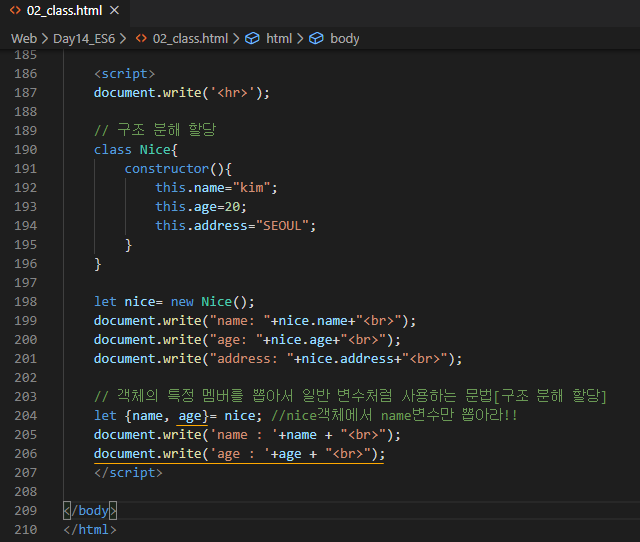Click line number 209 in the gutter
The width and height of the screenshot is (640, 542).
pyautogui.click(x=26, y=511)
